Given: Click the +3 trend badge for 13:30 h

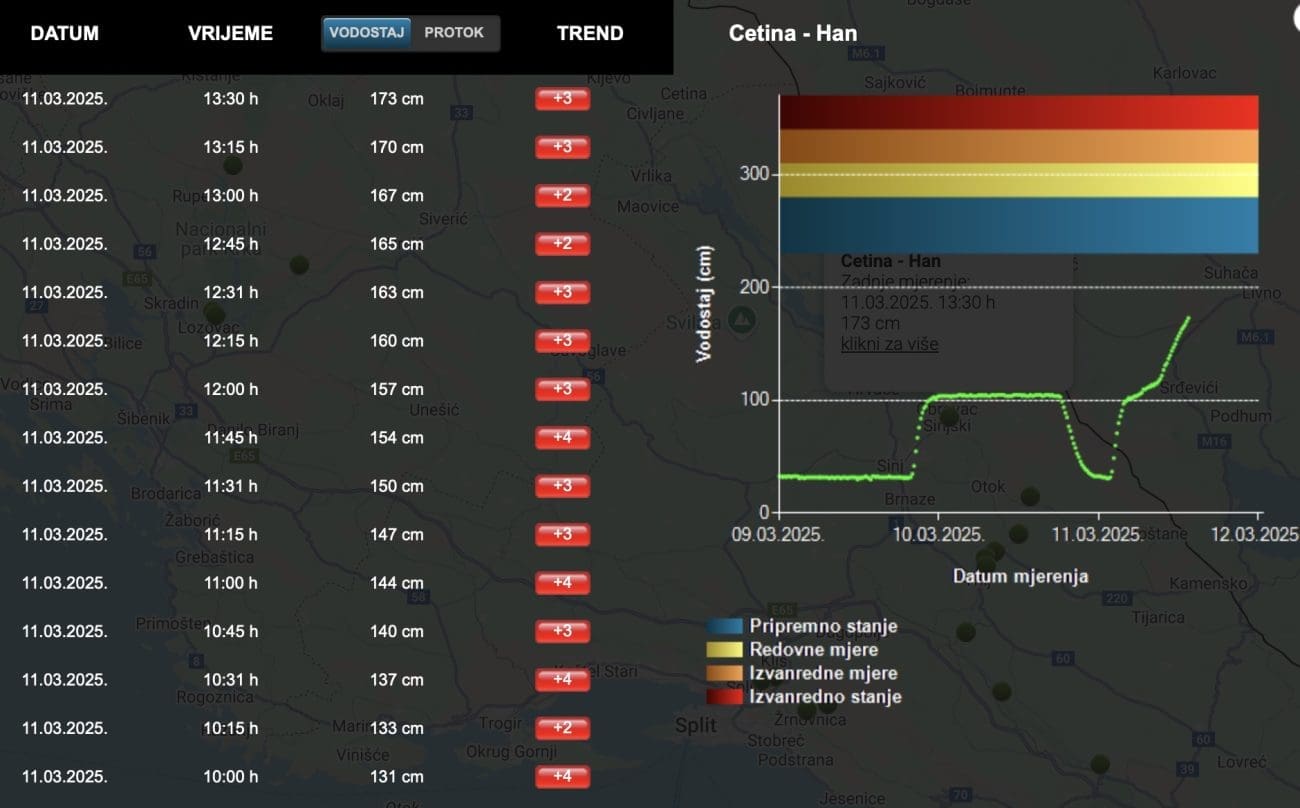Looking at the screenshot, I should tap(562, 99).
